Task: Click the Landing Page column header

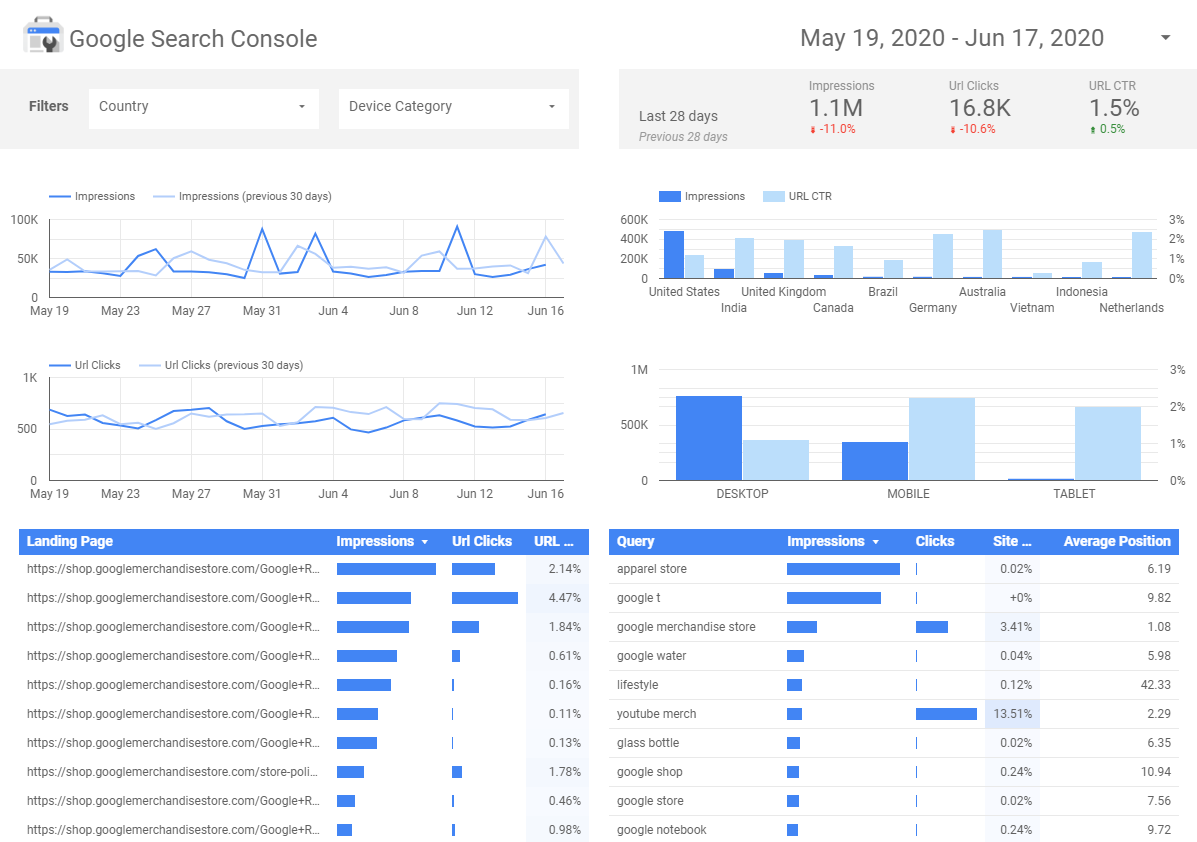Action: pos(70,541)
